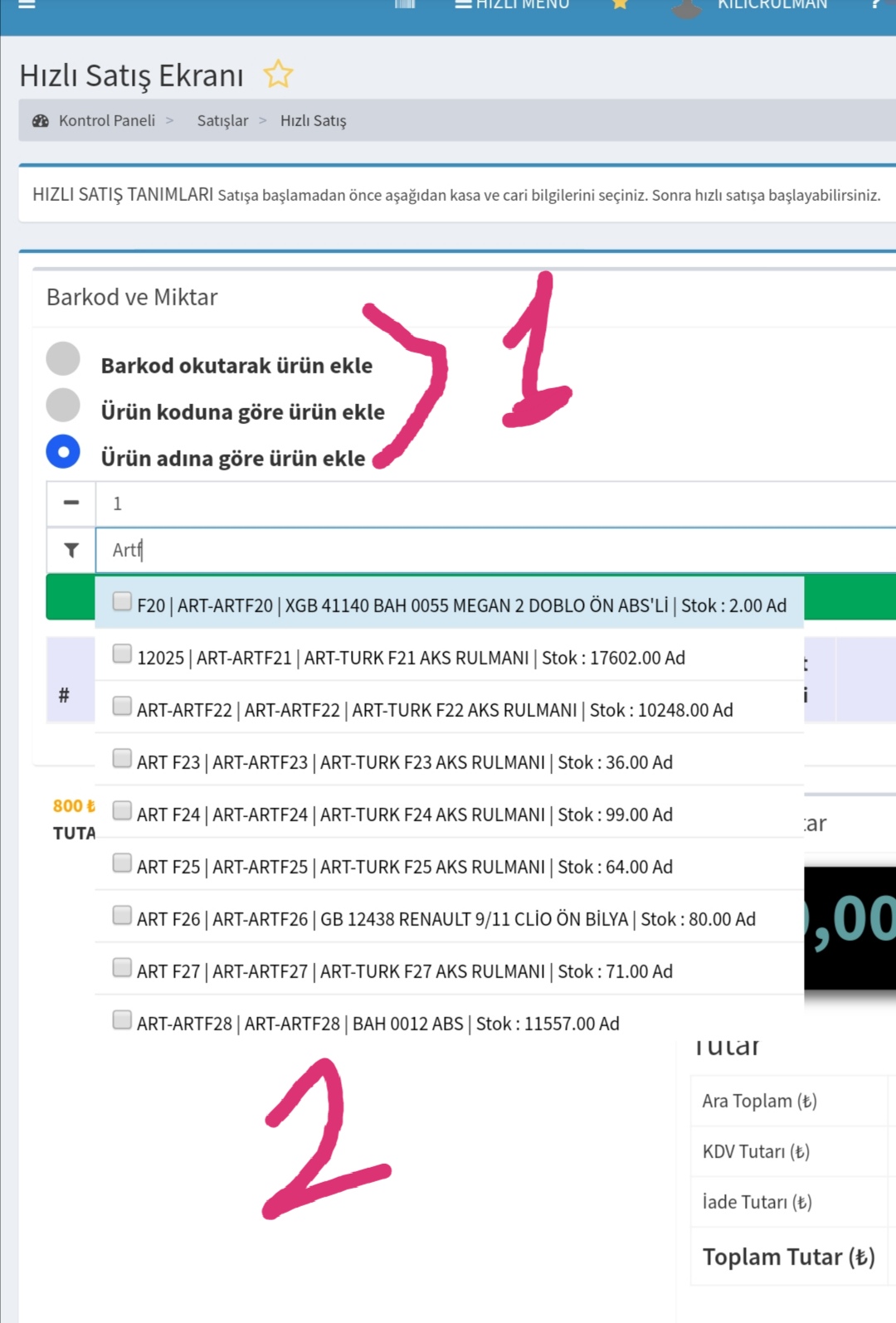Go to Satışlar breadcrumb link
Image resolution: width=896 pixels, height=1323 pixels.
(222, 121)
